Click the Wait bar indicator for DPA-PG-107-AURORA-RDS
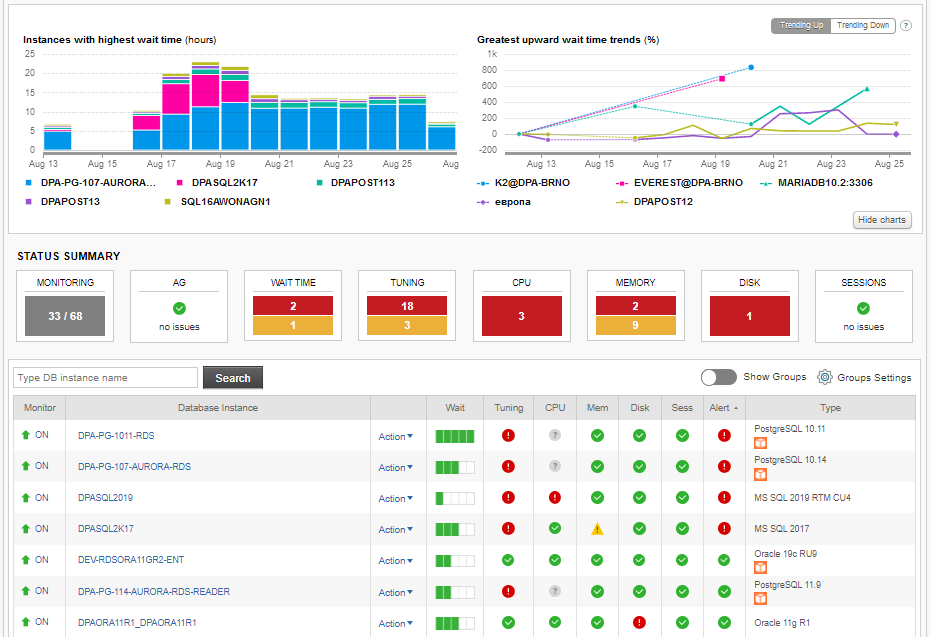 [455, 467]
